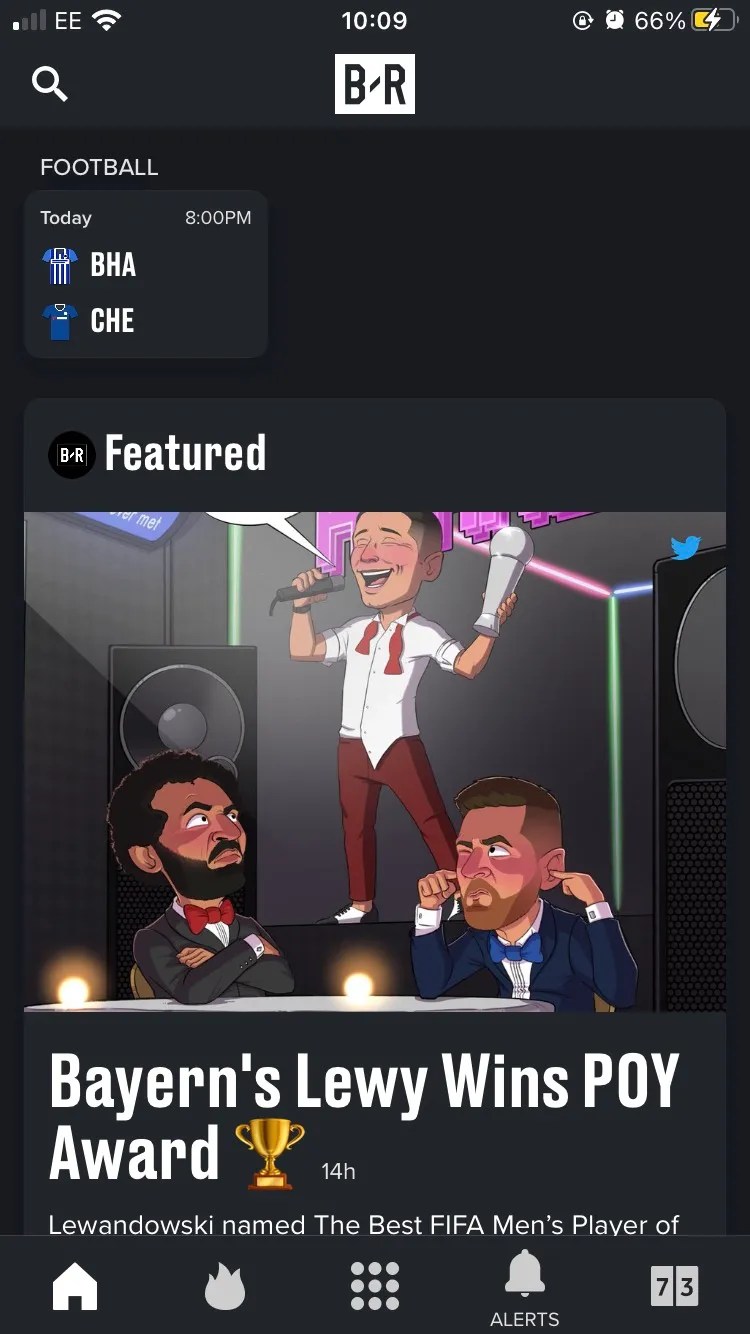The image size is (750, 1334).
Task: Go to the Home tab
Action: tap(75, 1286)
